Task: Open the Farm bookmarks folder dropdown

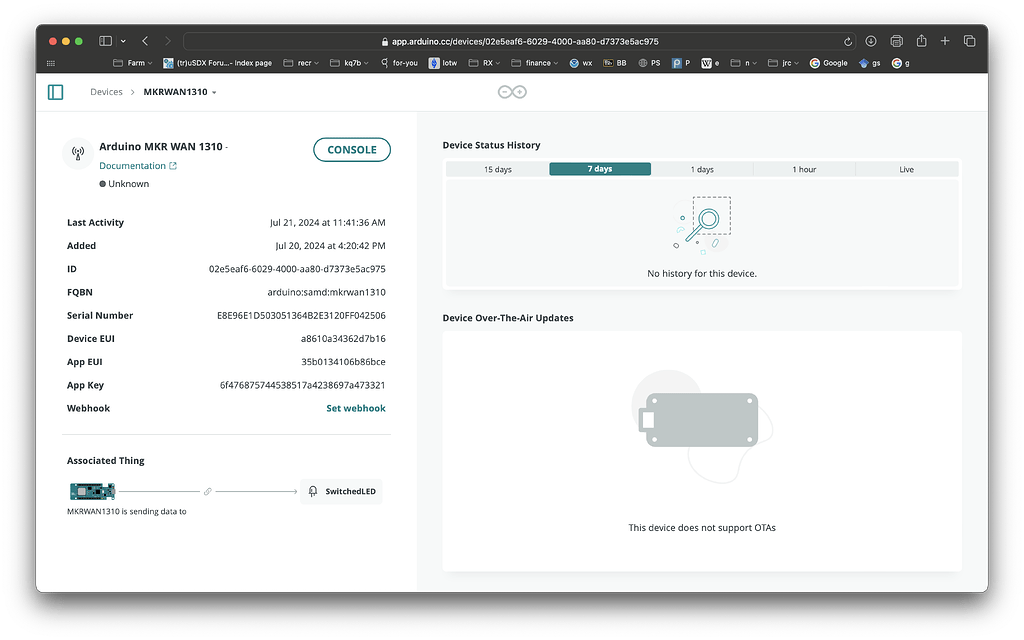Action: pos(133,63)
